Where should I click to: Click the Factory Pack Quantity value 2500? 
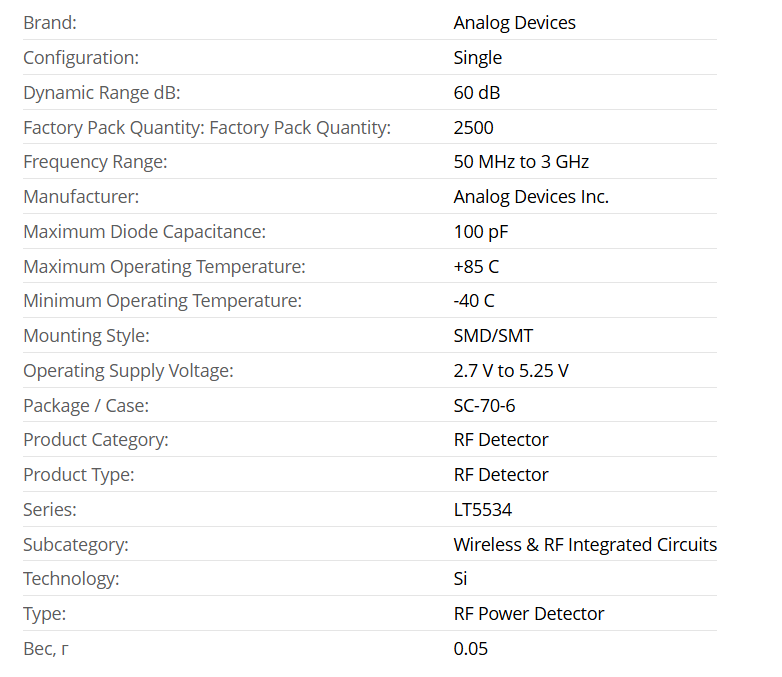point(473,127)
